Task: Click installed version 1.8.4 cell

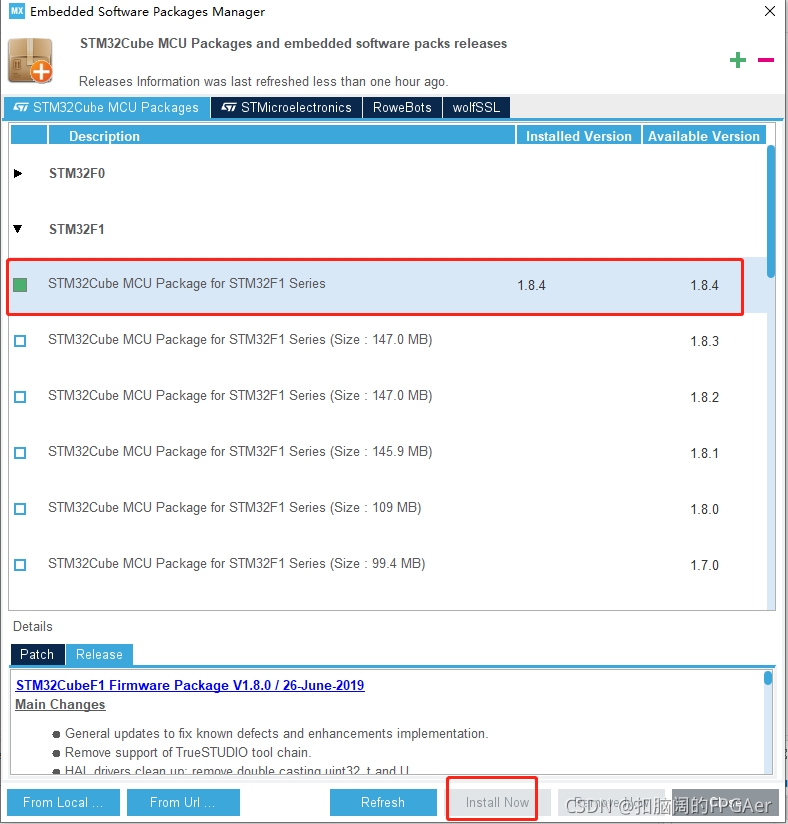Action: pos(531,285)
